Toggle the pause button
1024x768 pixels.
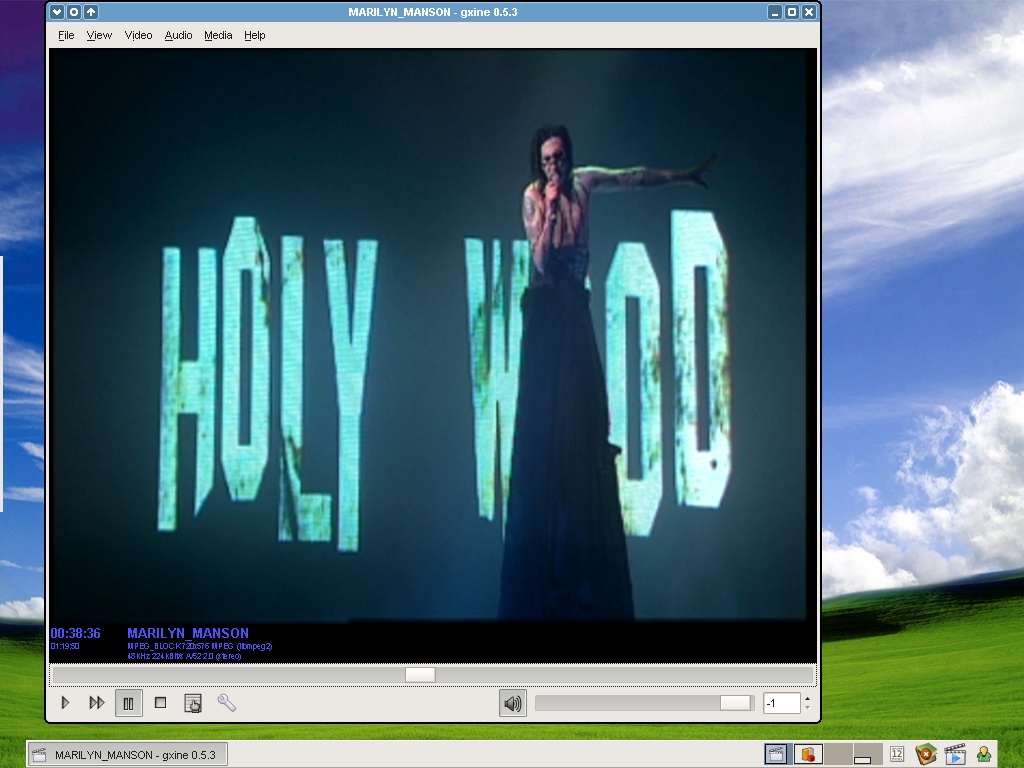point(129,703)
